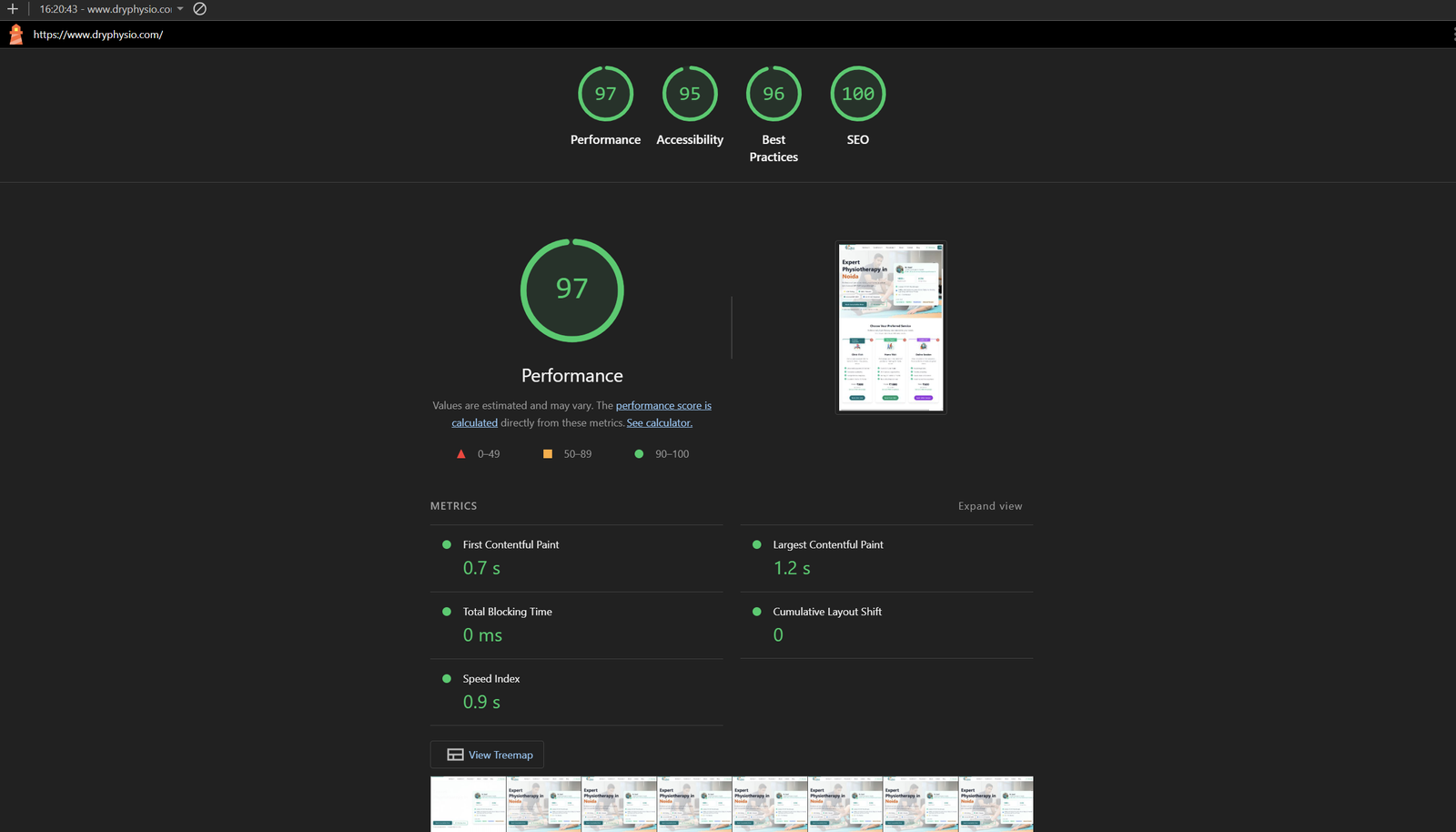Click the plus icon for new report
This screenshot has height=832, width=1456.
[x=13, y=9]
